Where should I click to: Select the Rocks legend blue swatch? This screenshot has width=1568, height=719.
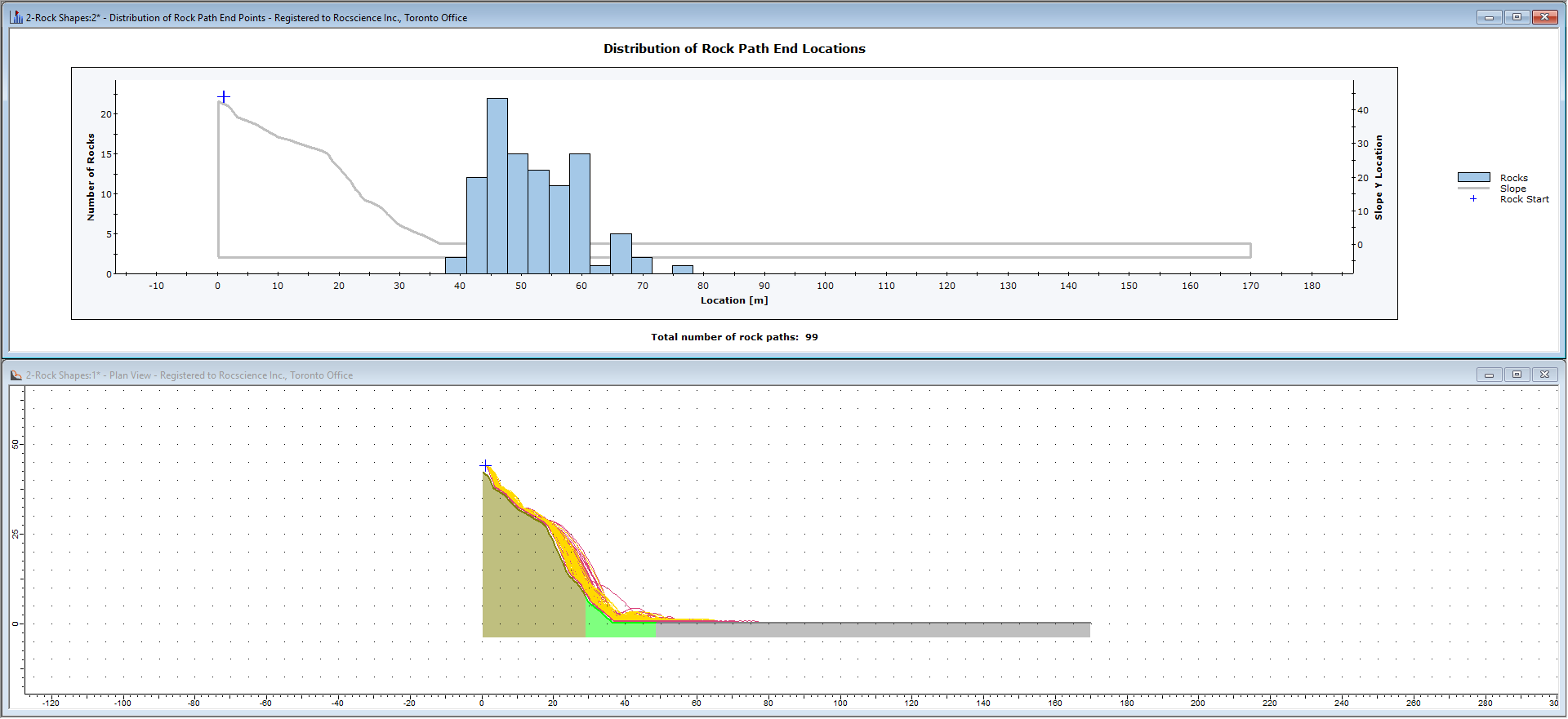tap(1473, 177)
